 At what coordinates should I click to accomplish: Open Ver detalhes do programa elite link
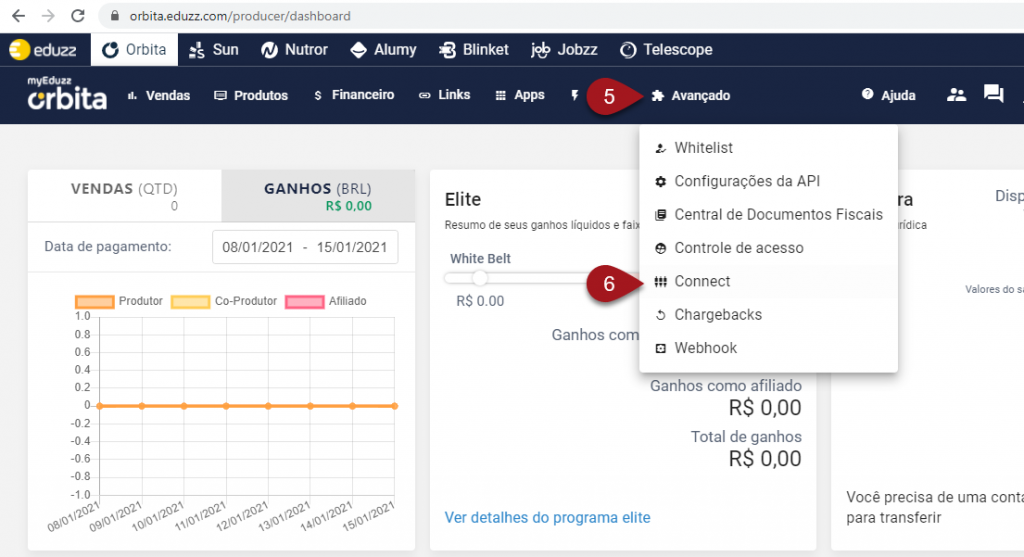point(547,517)
